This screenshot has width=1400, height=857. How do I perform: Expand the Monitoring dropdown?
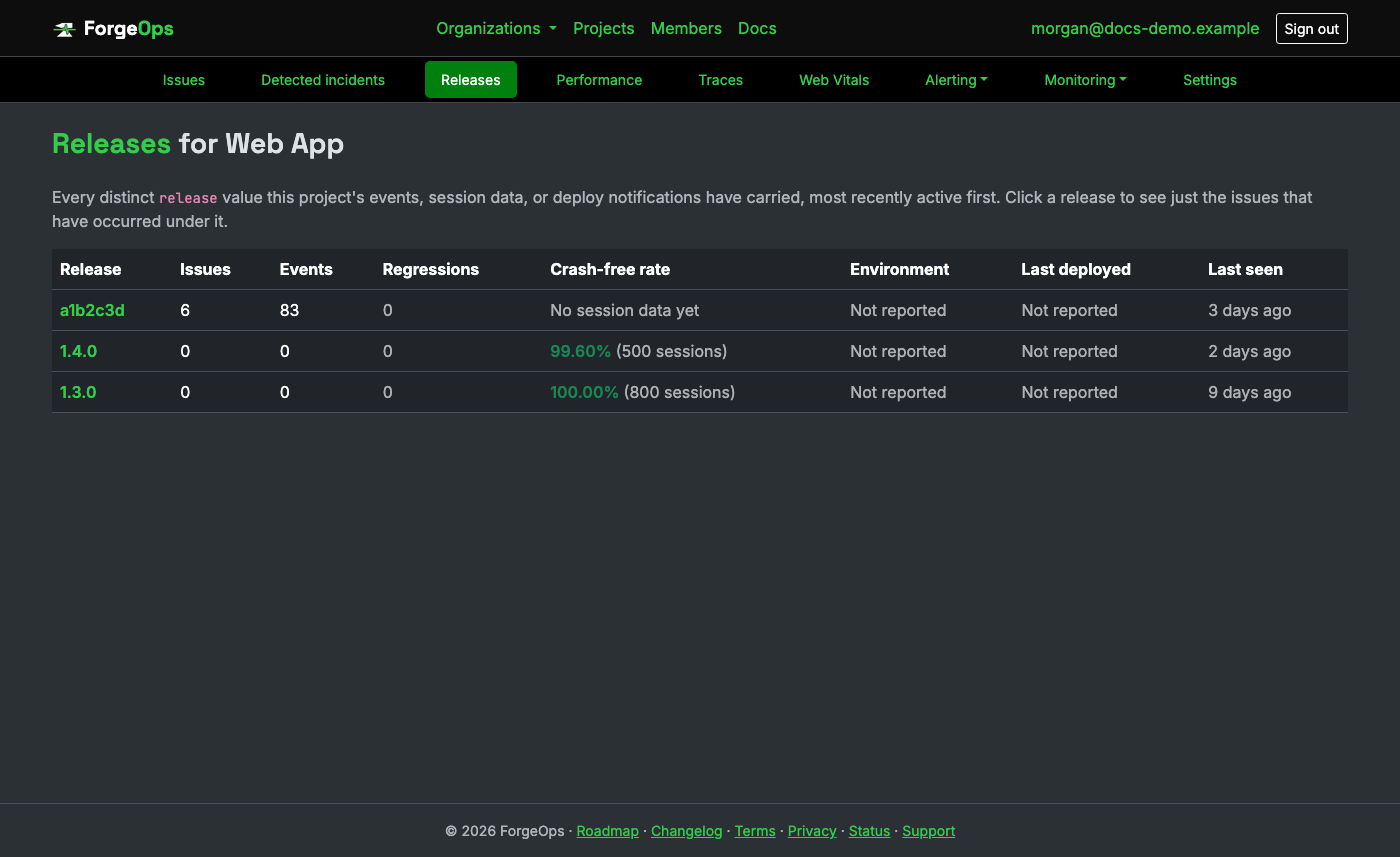click(x=1085, y=80)
